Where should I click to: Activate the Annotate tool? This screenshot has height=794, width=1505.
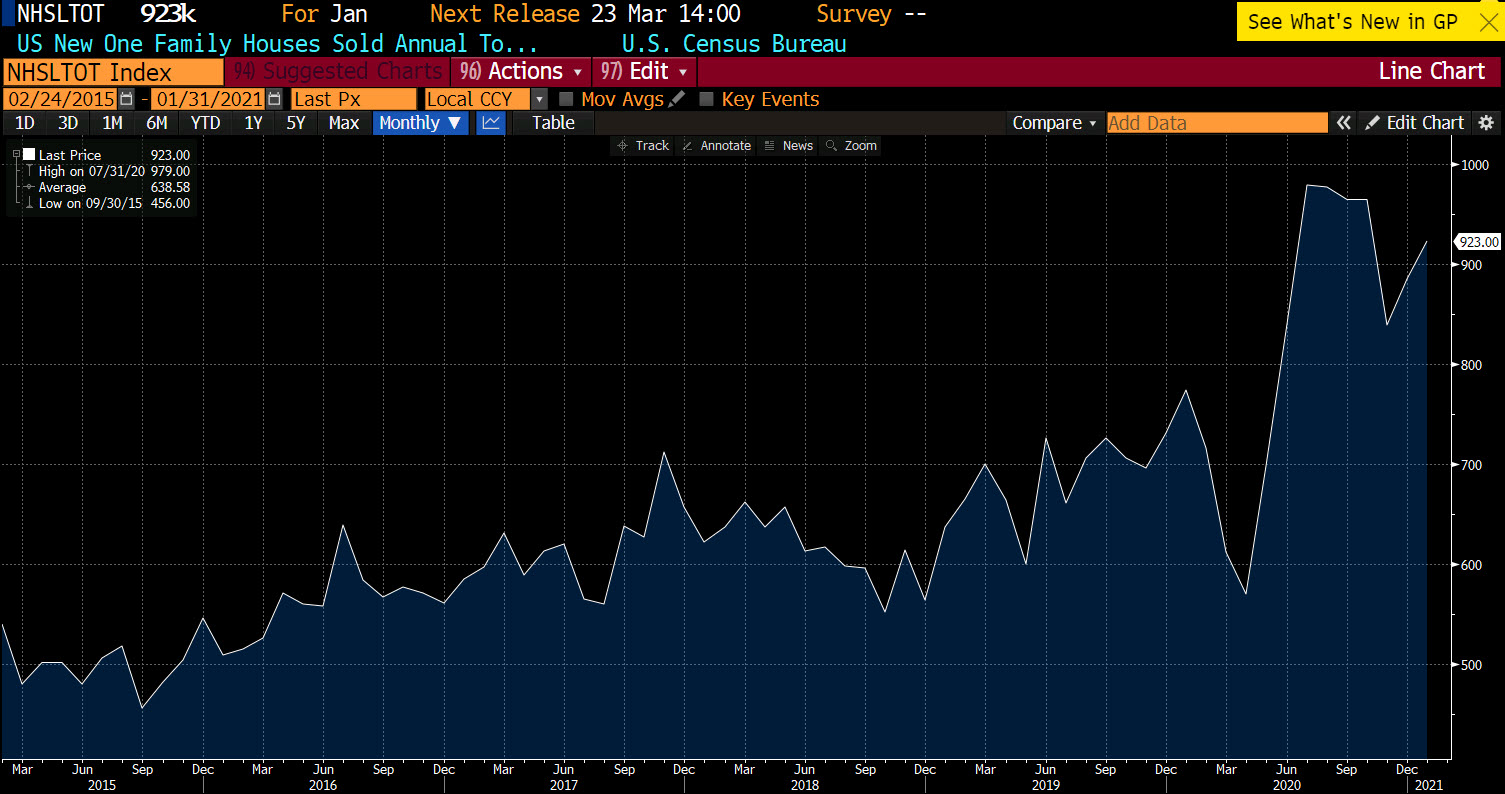[716, 146]
